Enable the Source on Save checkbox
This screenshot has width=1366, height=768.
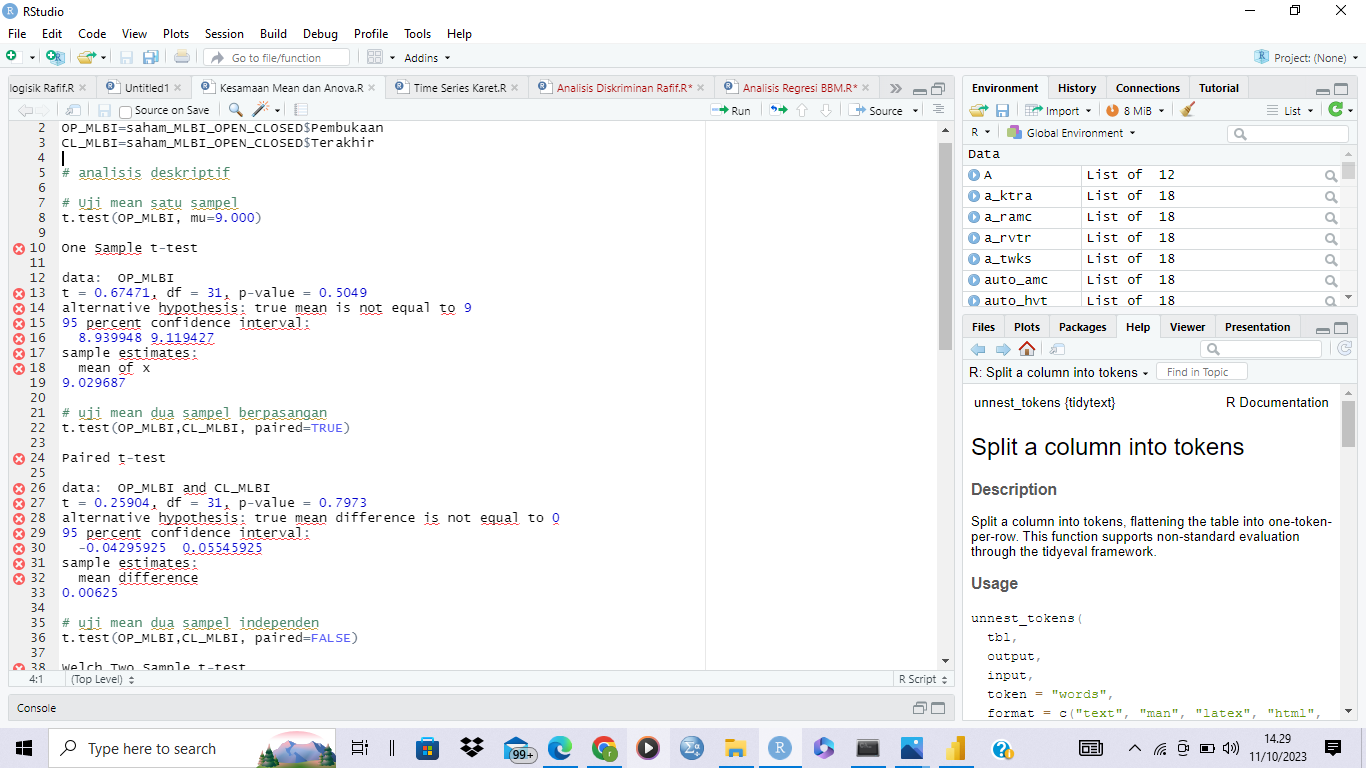pyautogui.click(x=126, y=111)
